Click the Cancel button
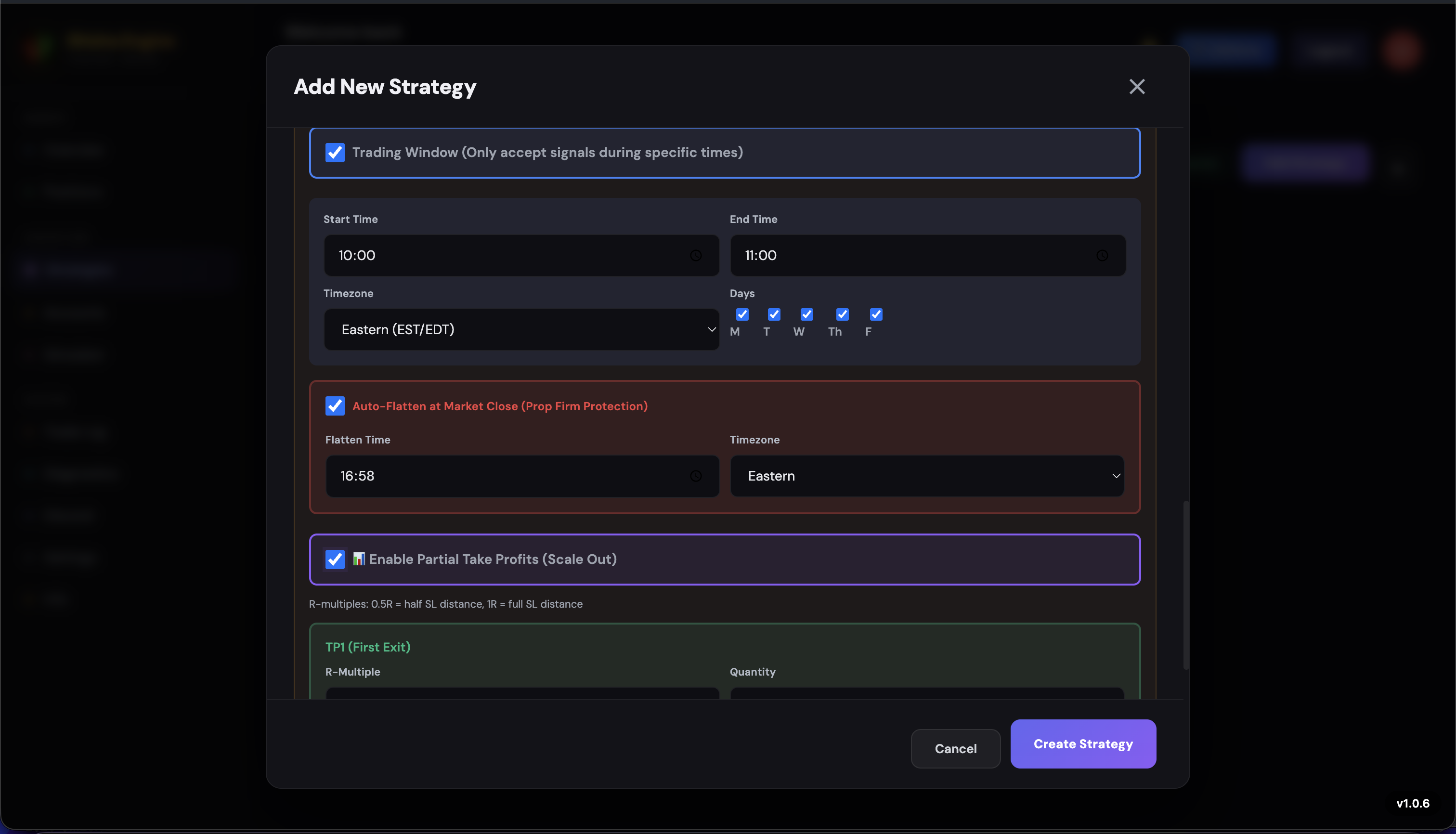 tap(955, 749)
